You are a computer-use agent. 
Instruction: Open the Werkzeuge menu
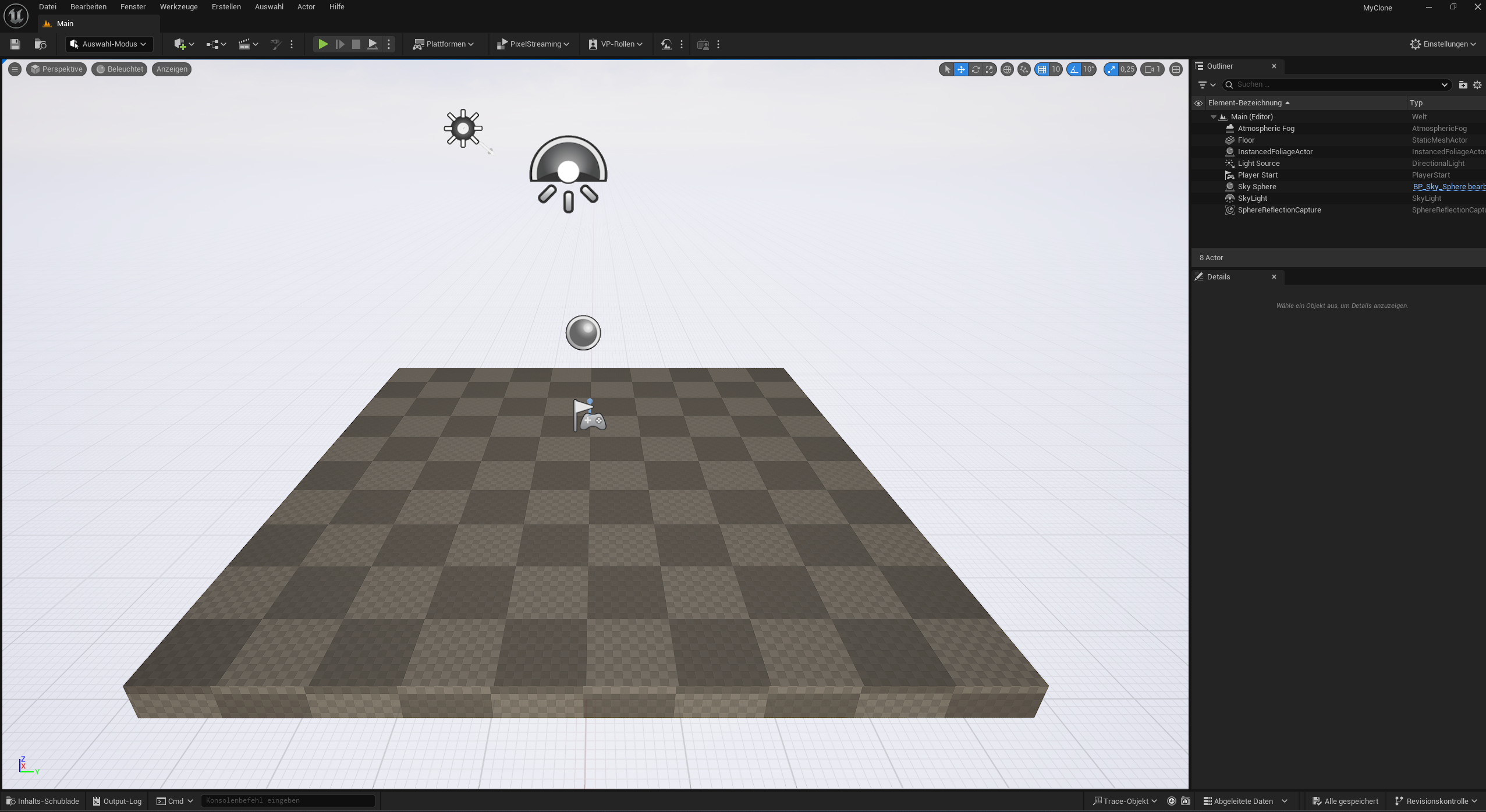[179, 7]
